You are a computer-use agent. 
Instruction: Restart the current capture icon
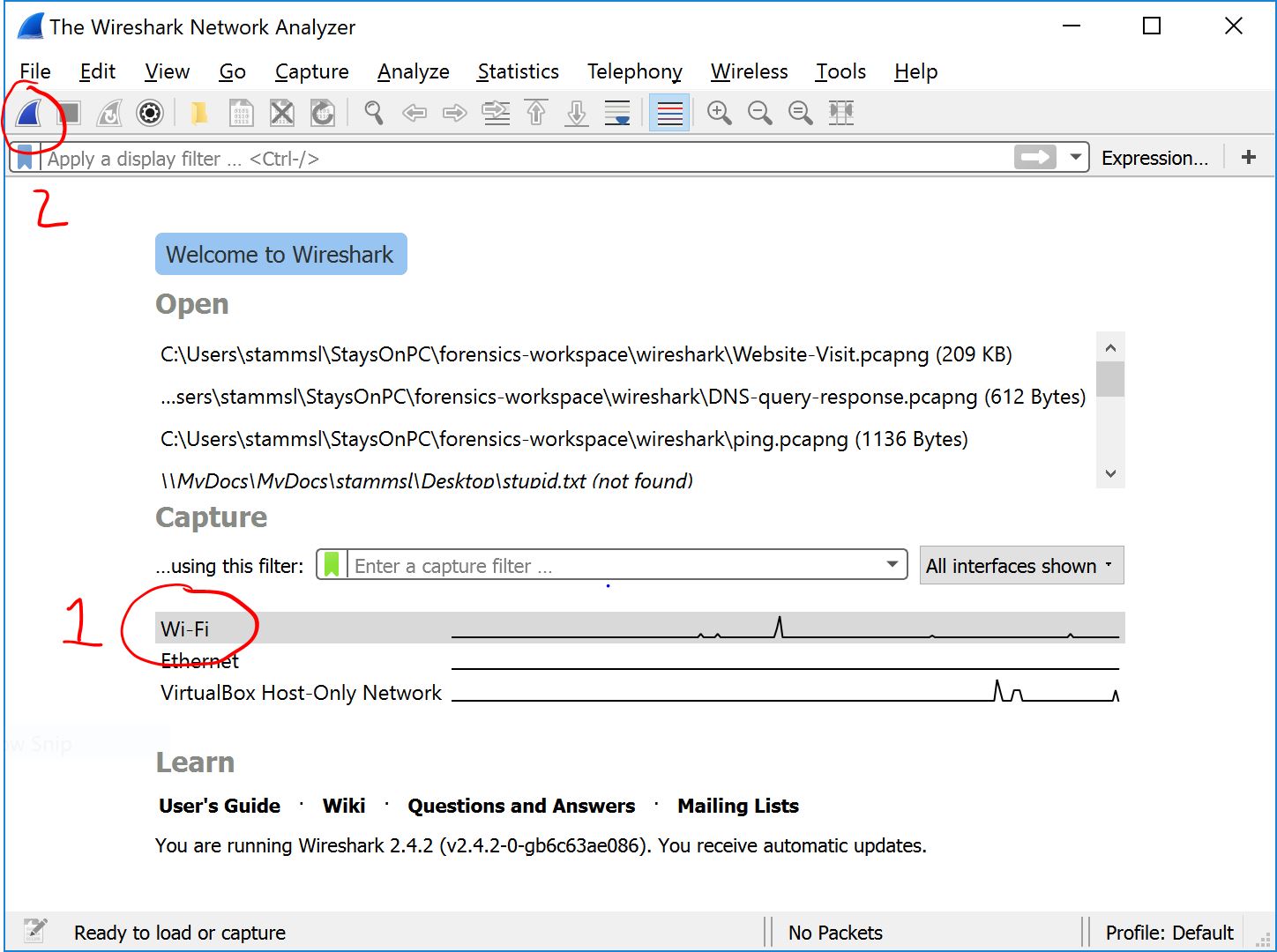pyautogui.click(x=109, y=113)
